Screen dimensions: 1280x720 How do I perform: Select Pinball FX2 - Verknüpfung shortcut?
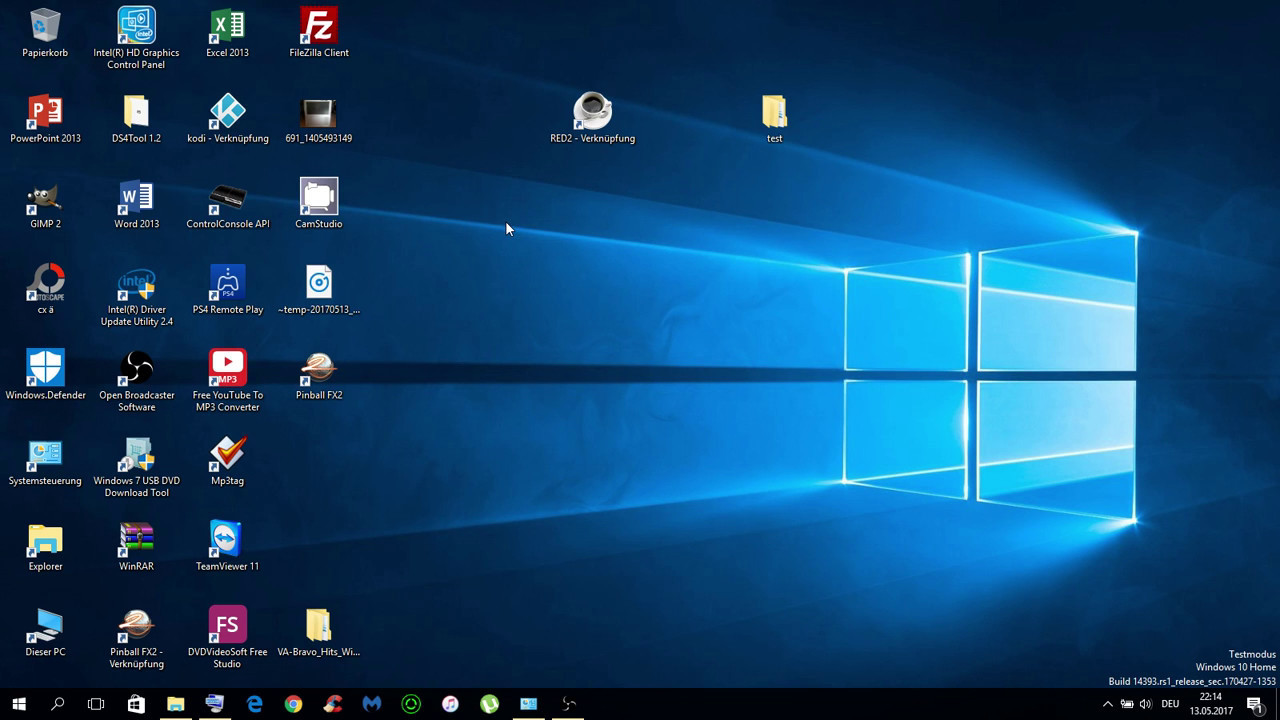pos(136,625)
